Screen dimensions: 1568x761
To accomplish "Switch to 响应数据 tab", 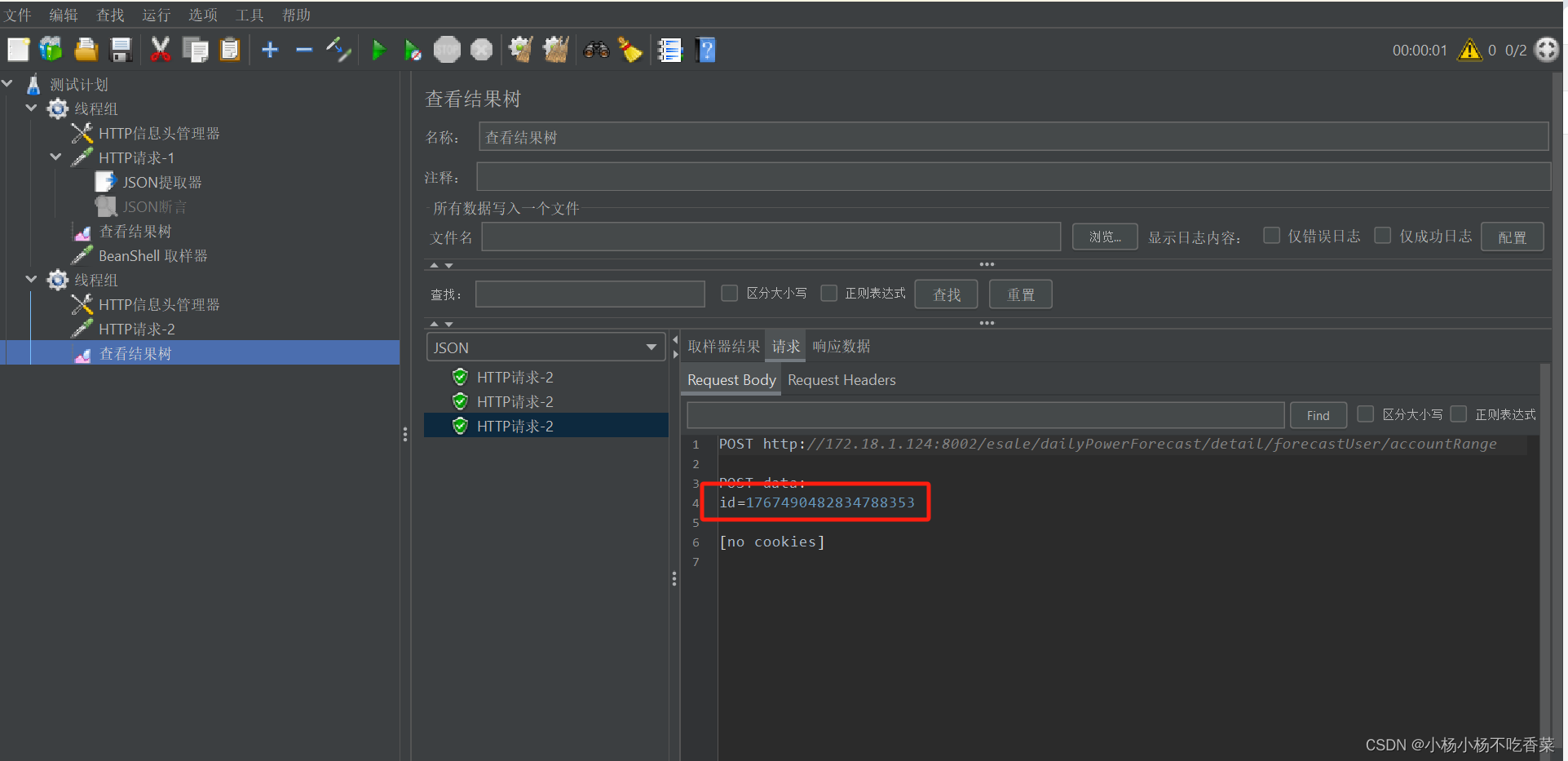I will pos(841,346).
